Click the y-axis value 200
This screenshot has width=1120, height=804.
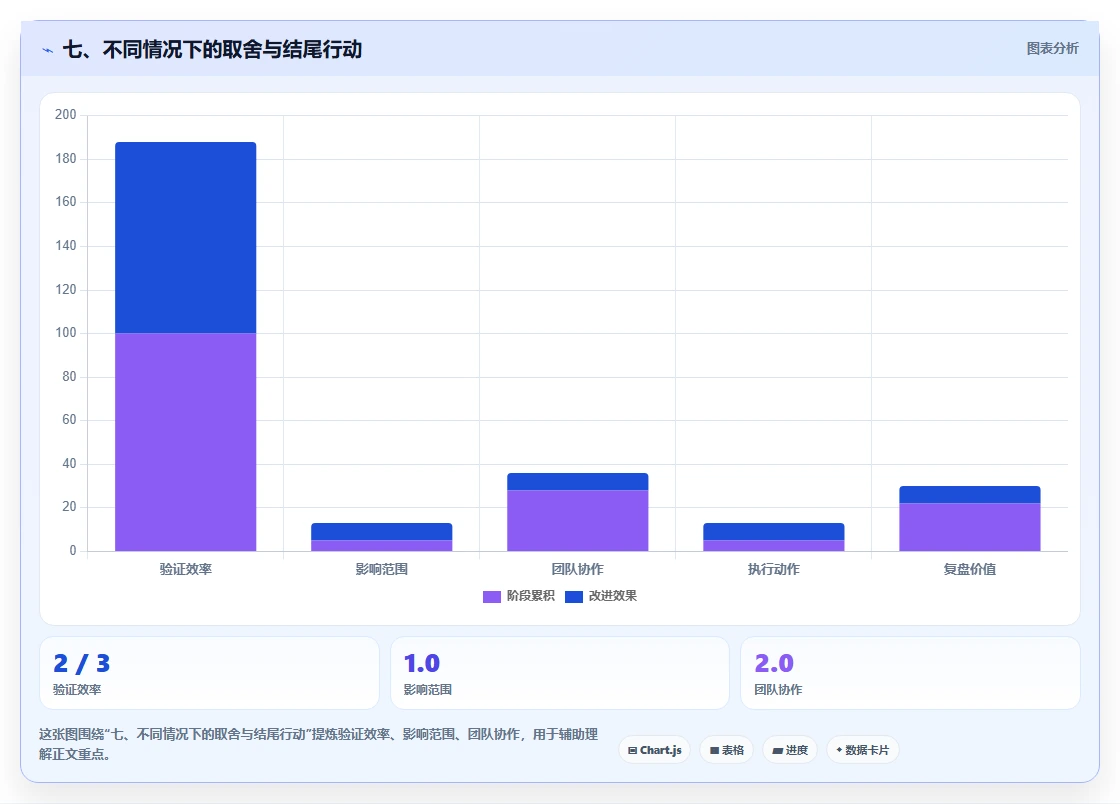point(66,114)
